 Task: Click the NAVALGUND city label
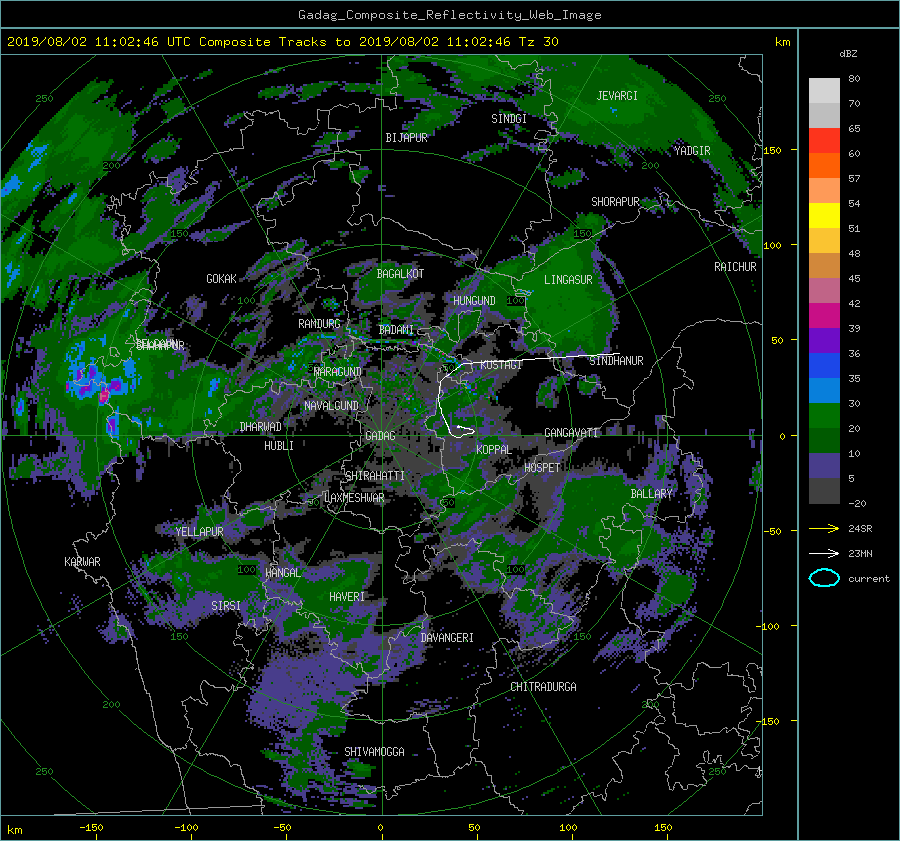[331, 406]
